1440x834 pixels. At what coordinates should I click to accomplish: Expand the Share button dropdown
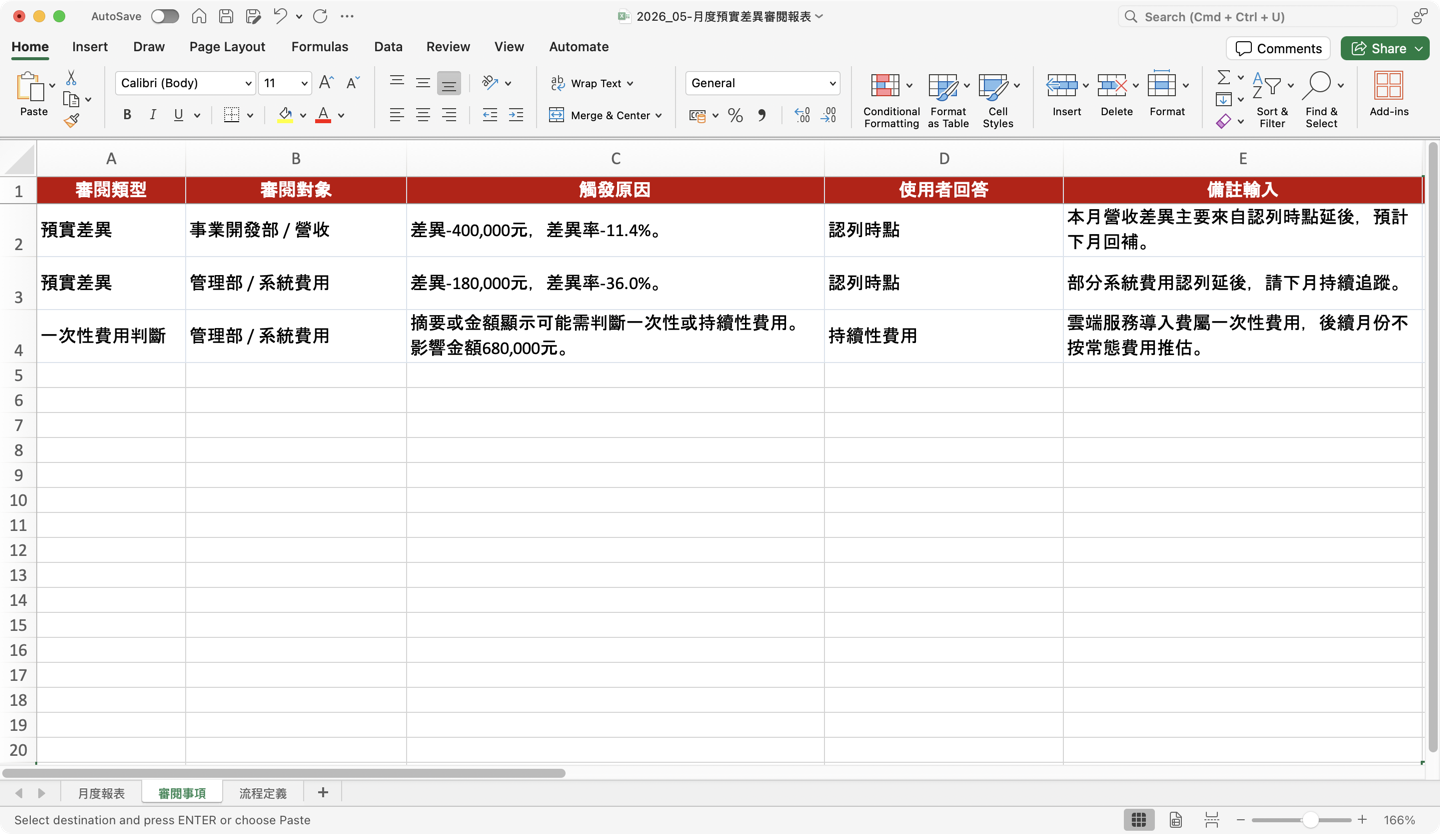coord(1418,48)
